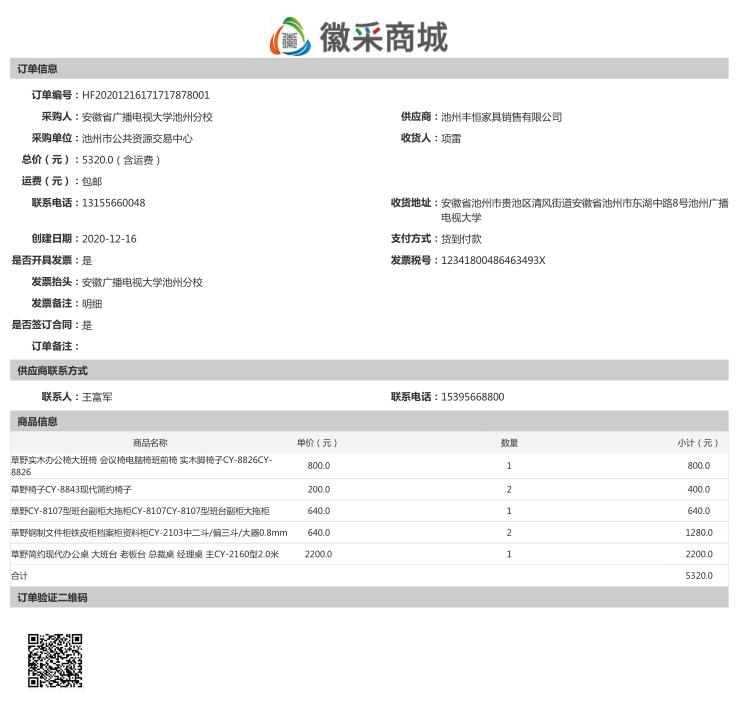Select supplier name 池州丰恒家具销售有限公司
This screenshot has height=710, width=741.
[x=501, y=117]
